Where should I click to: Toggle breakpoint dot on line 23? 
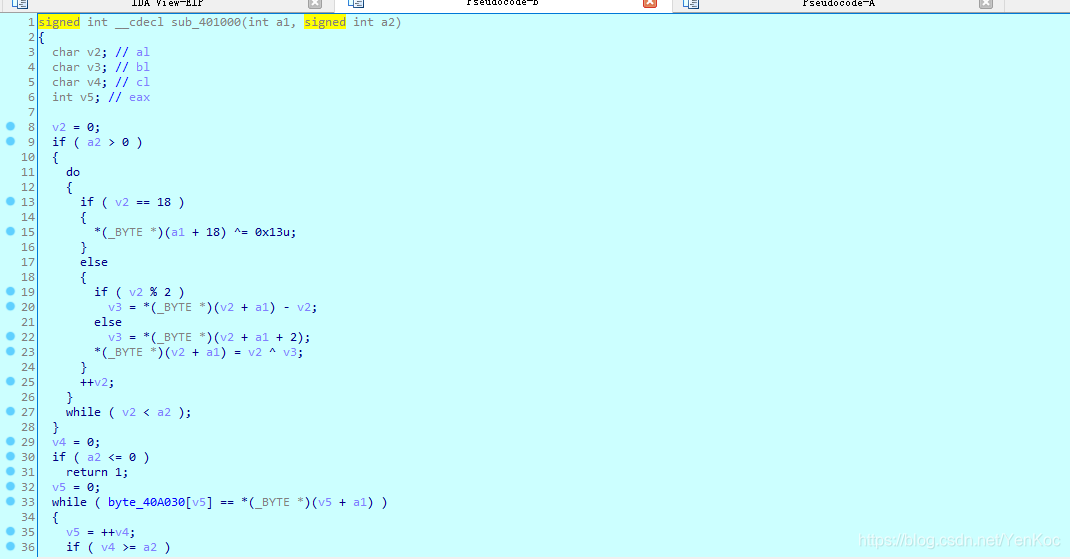[10, 352]
